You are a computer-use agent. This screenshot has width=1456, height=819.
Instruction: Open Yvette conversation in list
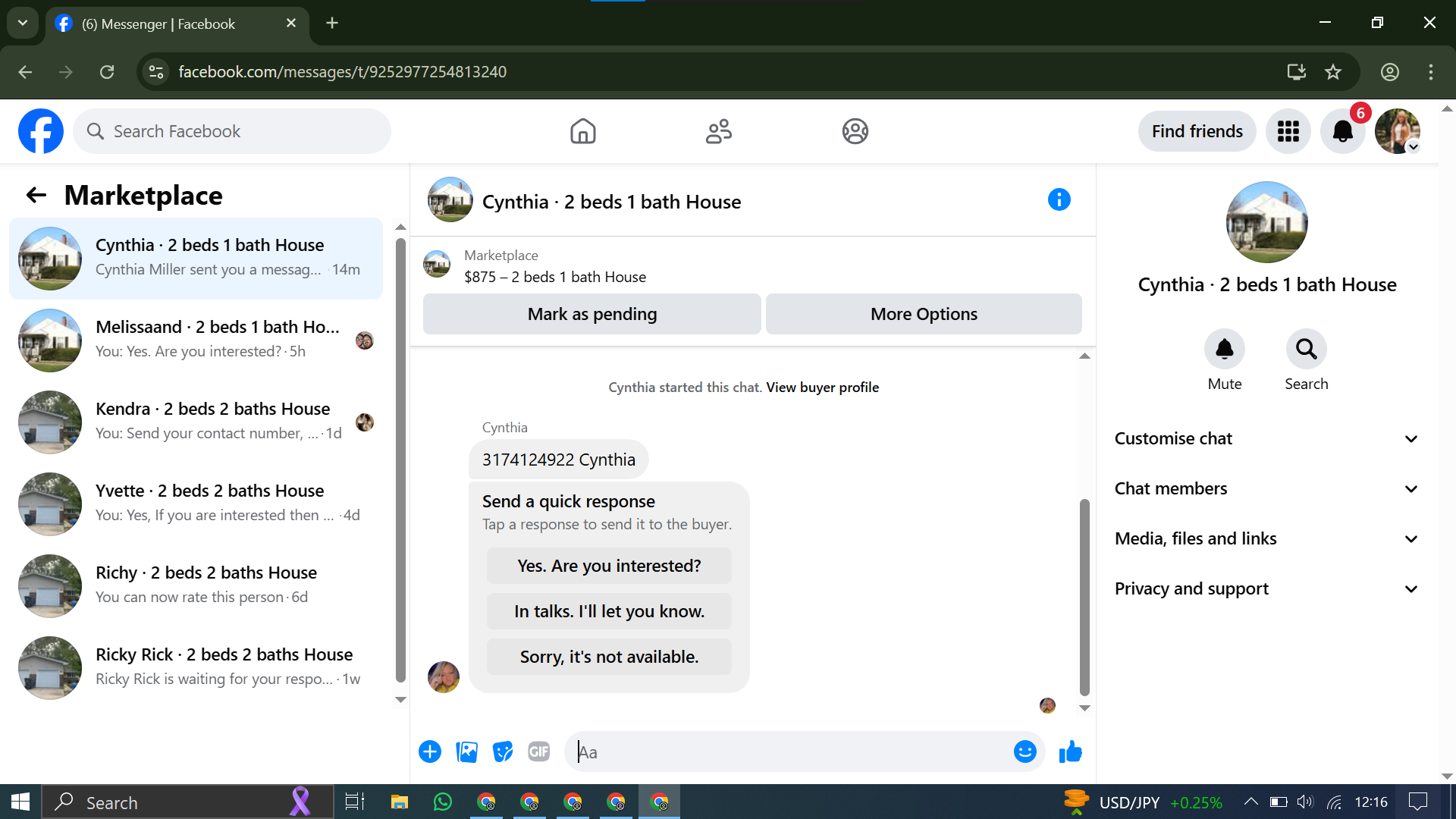pyautogui.click(x=196, y=504)
